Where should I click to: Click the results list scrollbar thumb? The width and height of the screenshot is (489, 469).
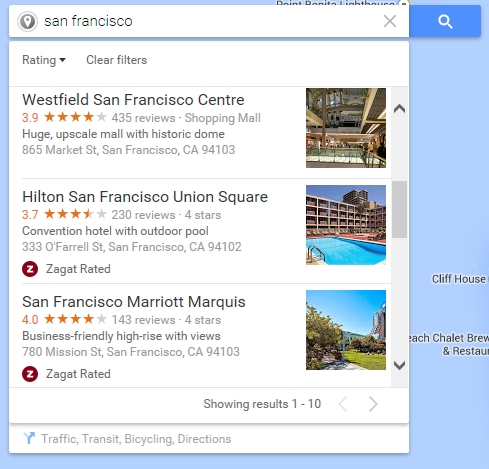coord(399,209)
